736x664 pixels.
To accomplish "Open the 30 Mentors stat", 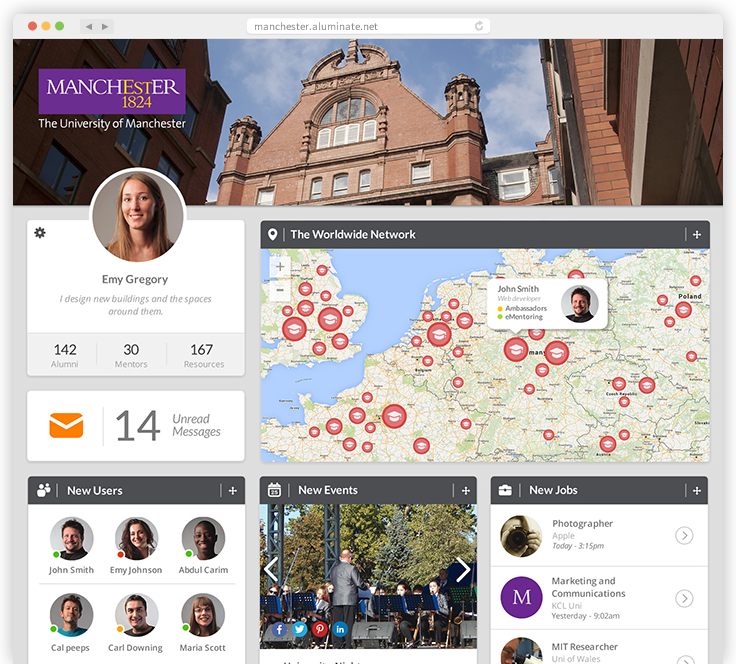I will pos(131,355).
